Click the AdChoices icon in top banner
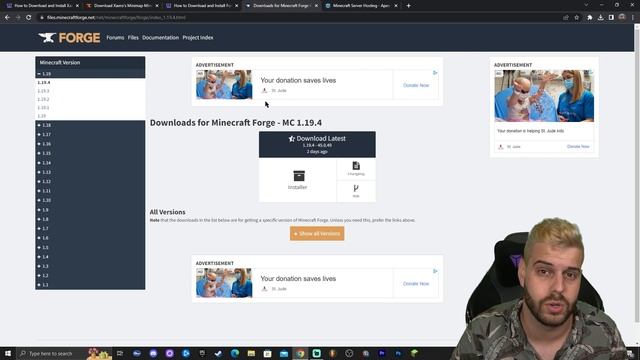This screenshot has height=360, width=640. tap(435, 73)
